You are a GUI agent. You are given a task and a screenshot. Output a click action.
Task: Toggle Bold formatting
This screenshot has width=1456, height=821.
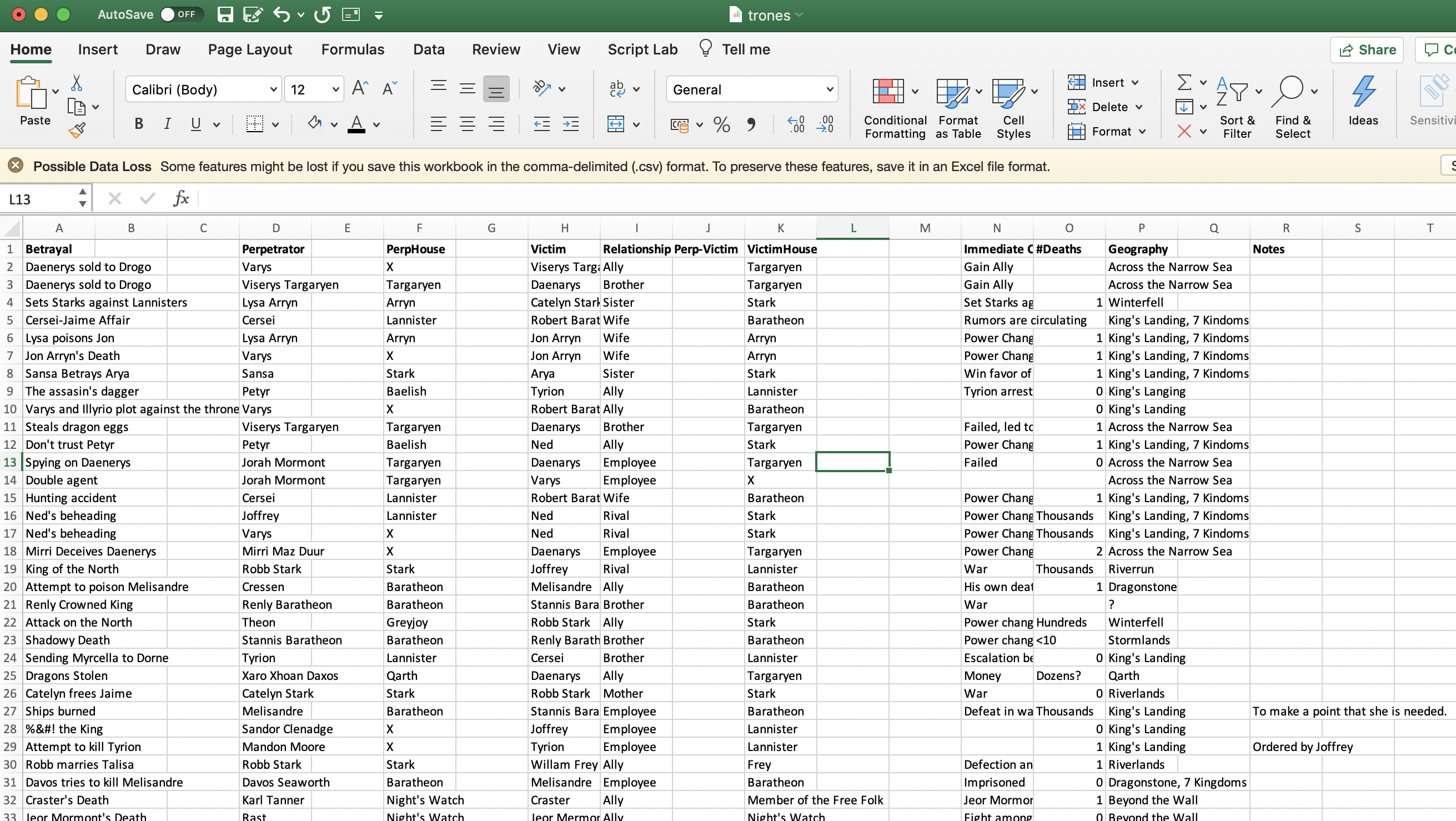point(138,124)
